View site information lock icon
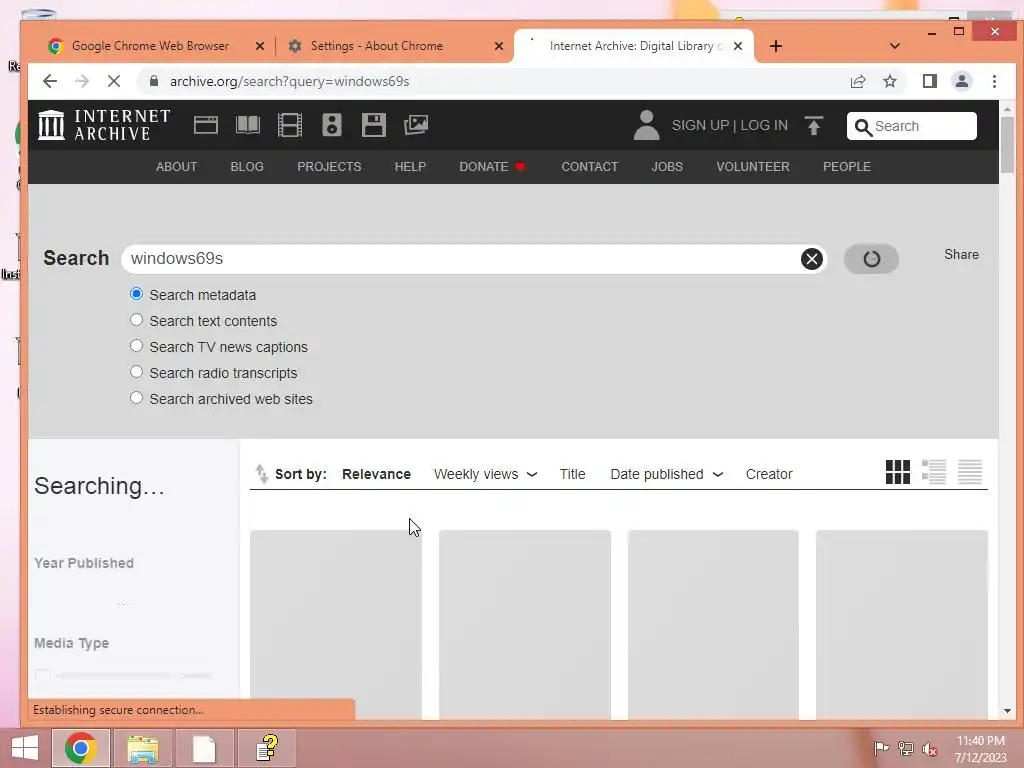1024x768 pixels. [153, 81]
